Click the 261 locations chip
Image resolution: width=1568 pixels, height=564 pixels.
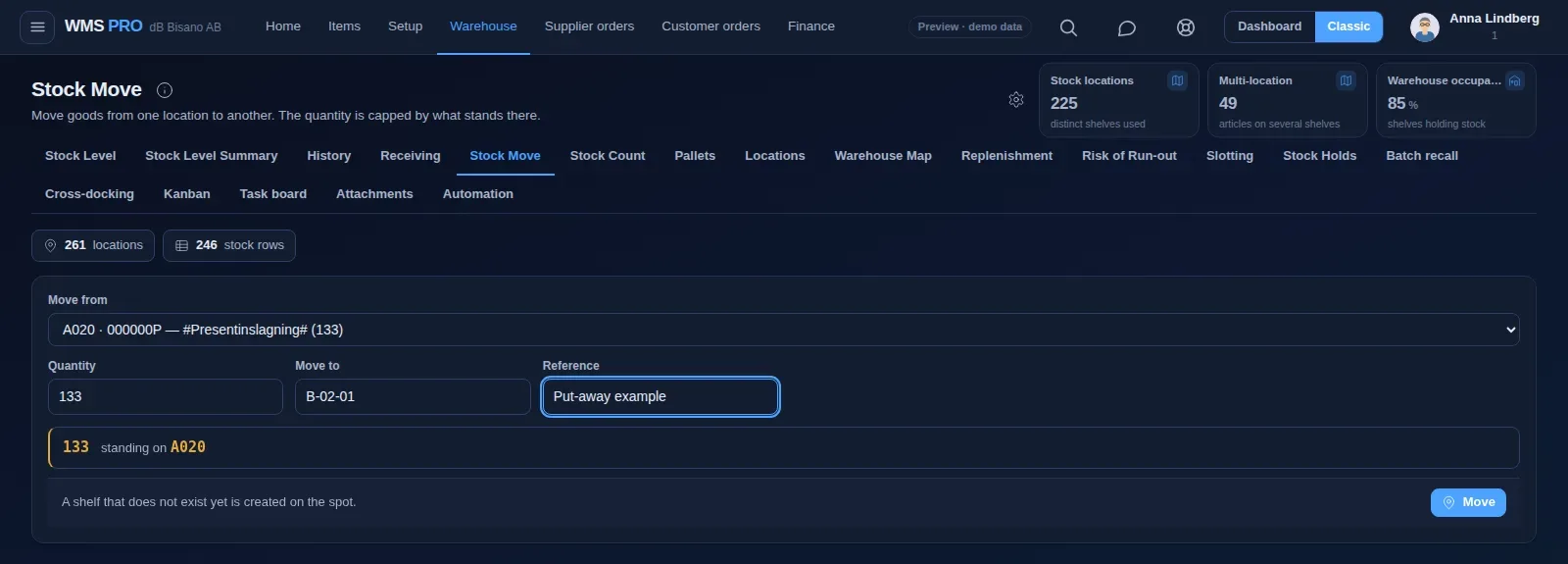[x=93, y=245]
